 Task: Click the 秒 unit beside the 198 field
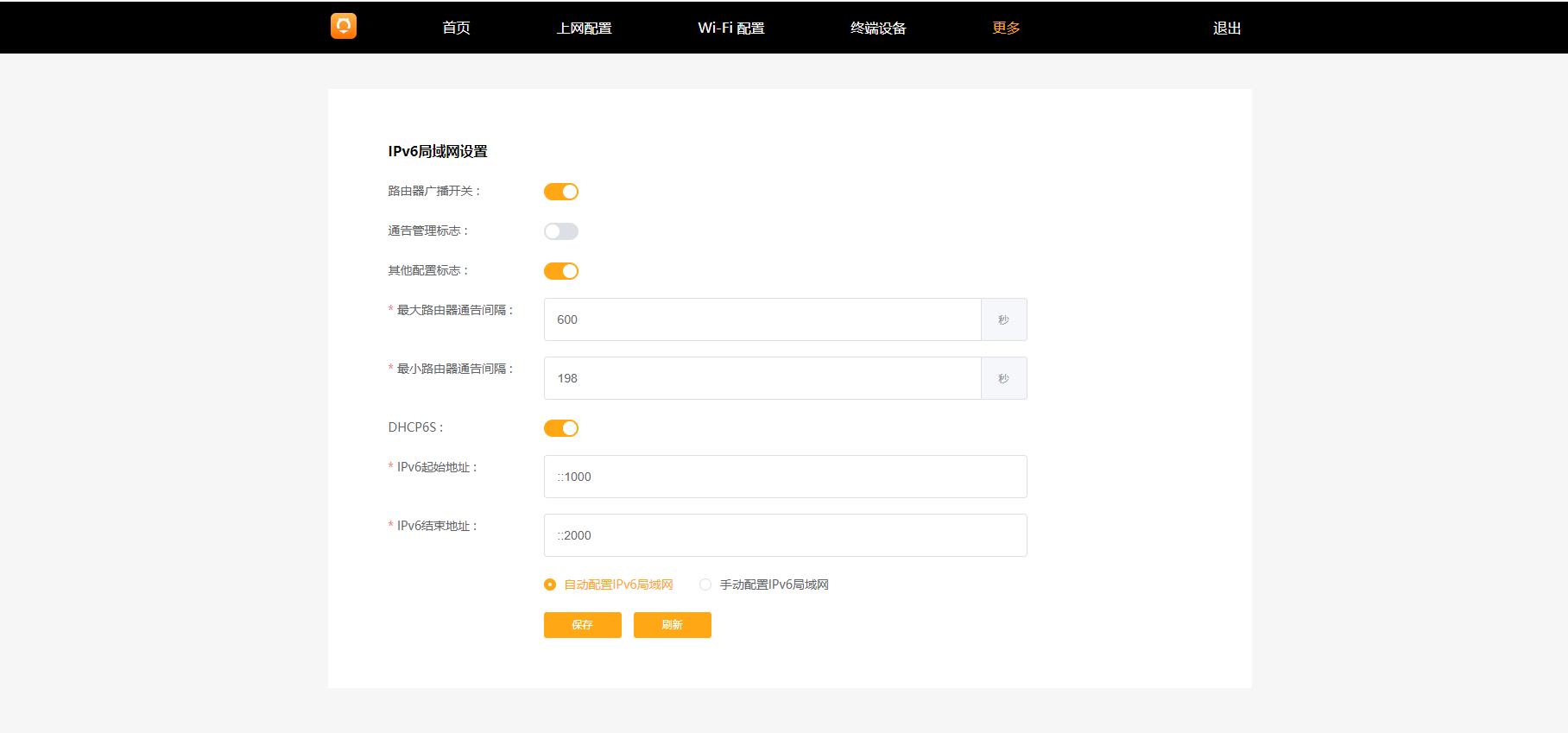[x=1003, y=378]
